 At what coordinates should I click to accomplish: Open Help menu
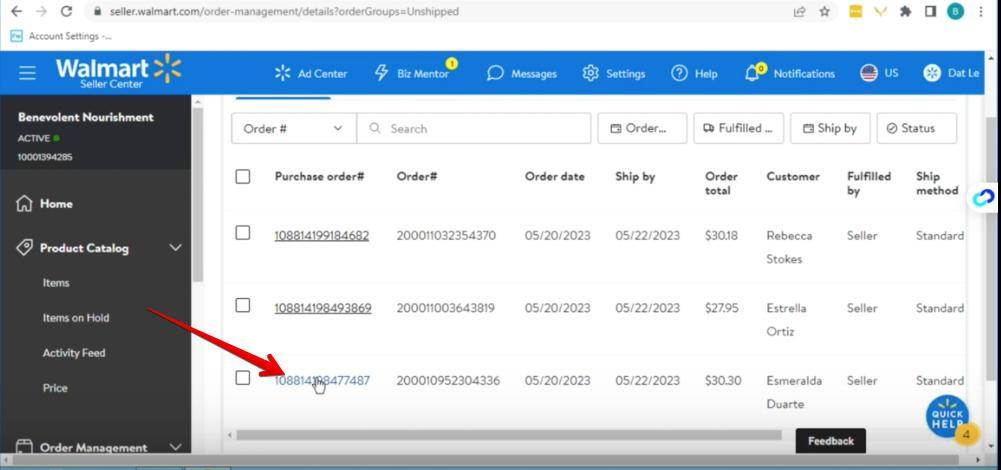pyautogui.click(x=694, y=73)
